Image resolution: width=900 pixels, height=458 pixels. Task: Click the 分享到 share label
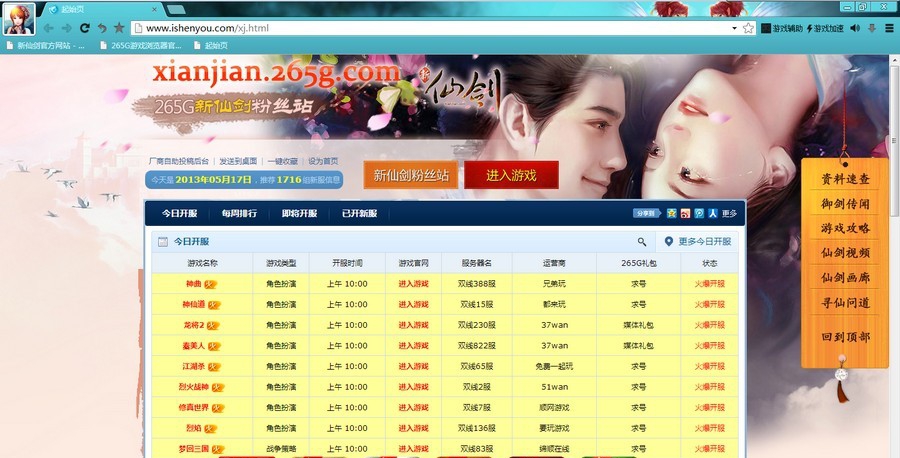(x=647, y=213)
